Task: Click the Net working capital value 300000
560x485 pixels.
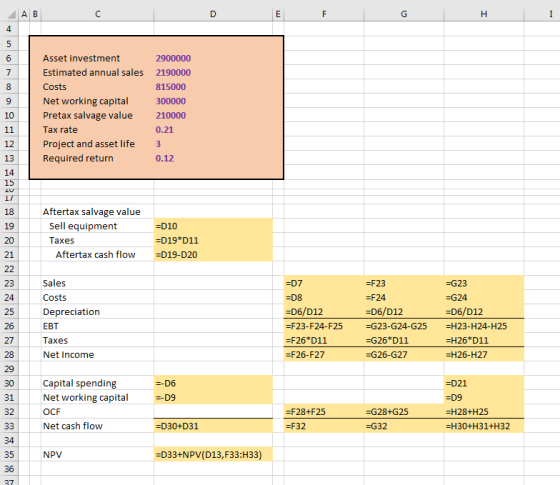Action: [x=171, y=101]
